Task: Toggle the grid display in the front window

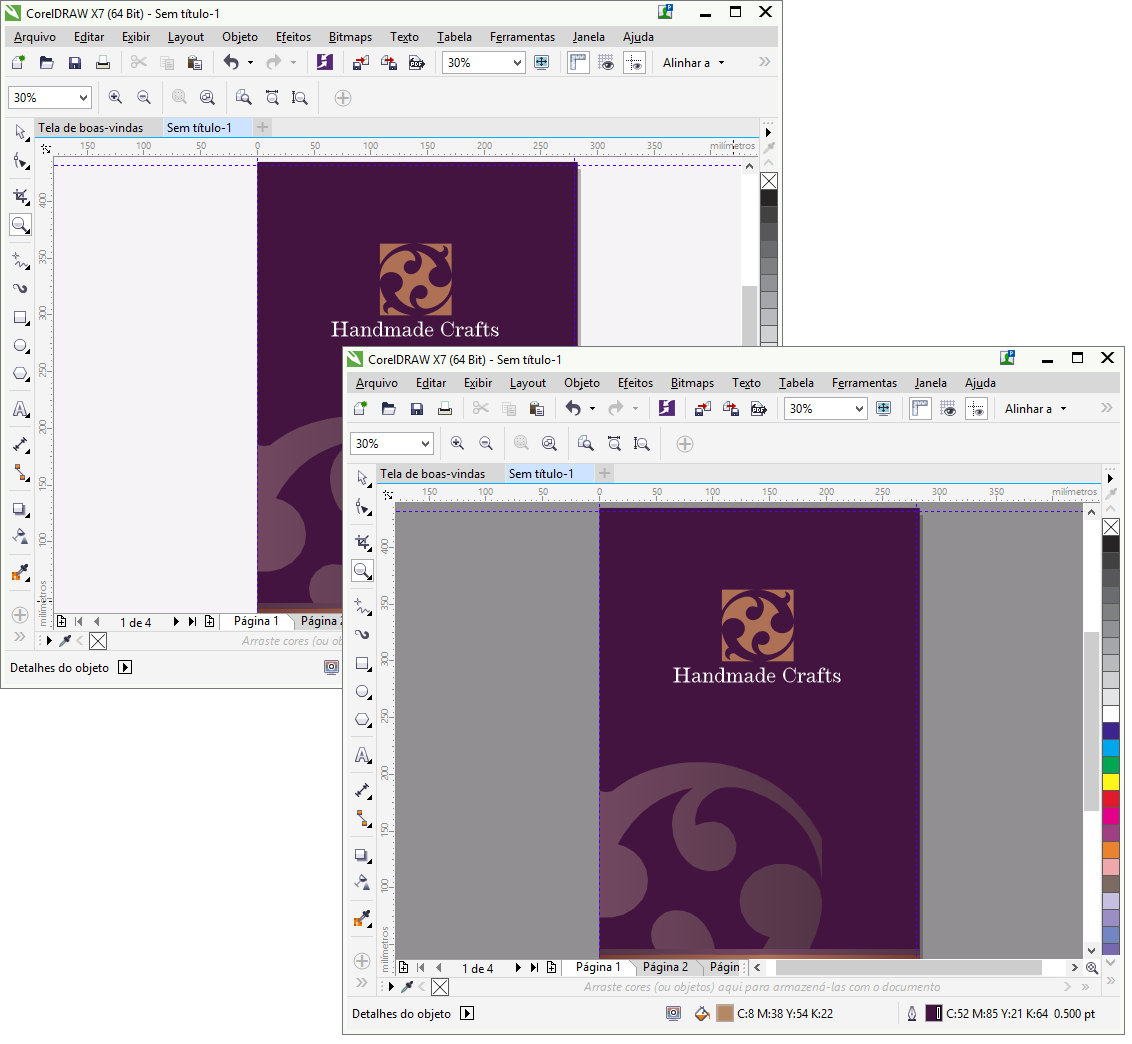Action: (x=948, y=408)
